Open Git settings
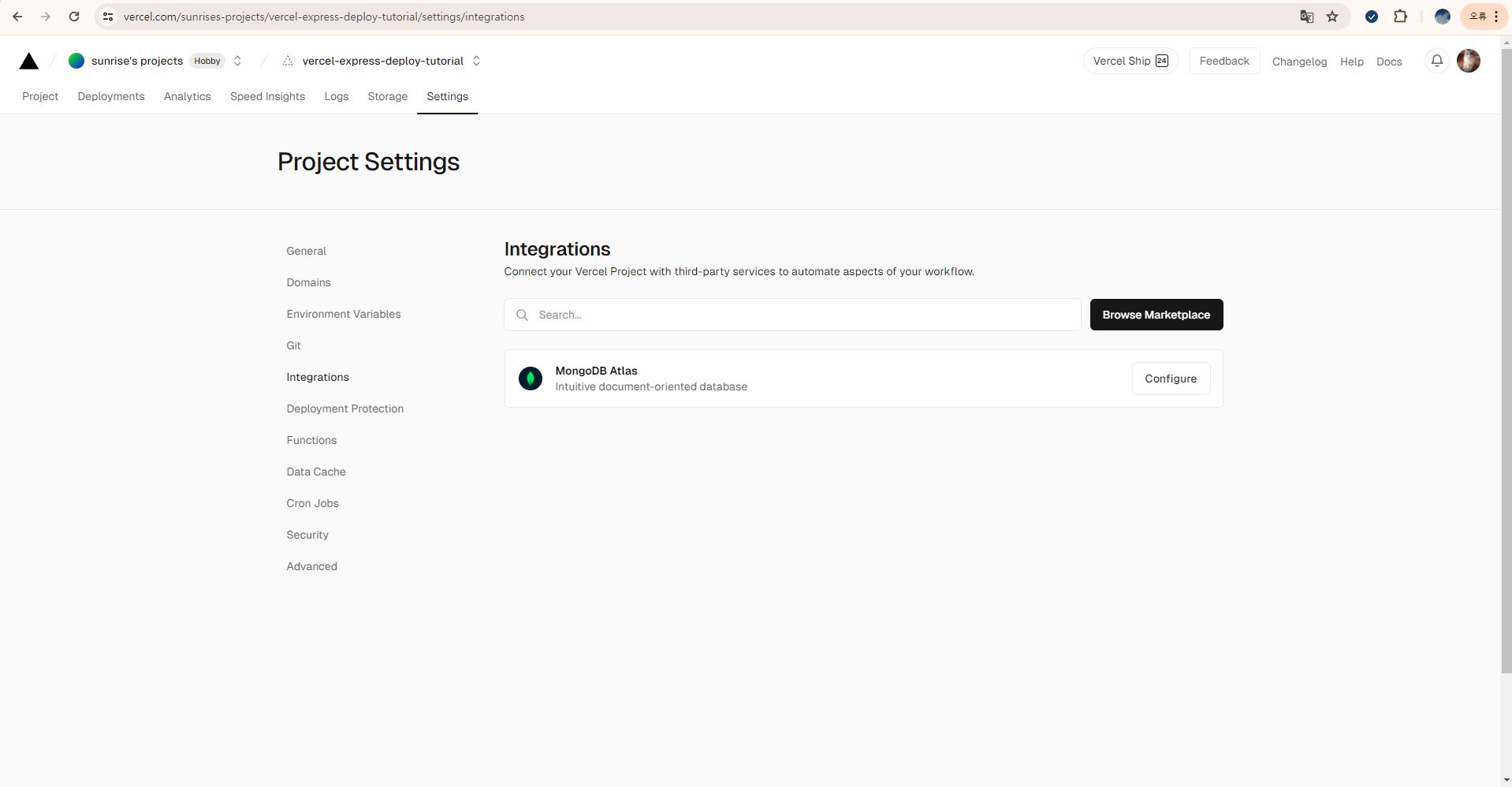The height and width of the screenshot is (787, 1512). 293,345
